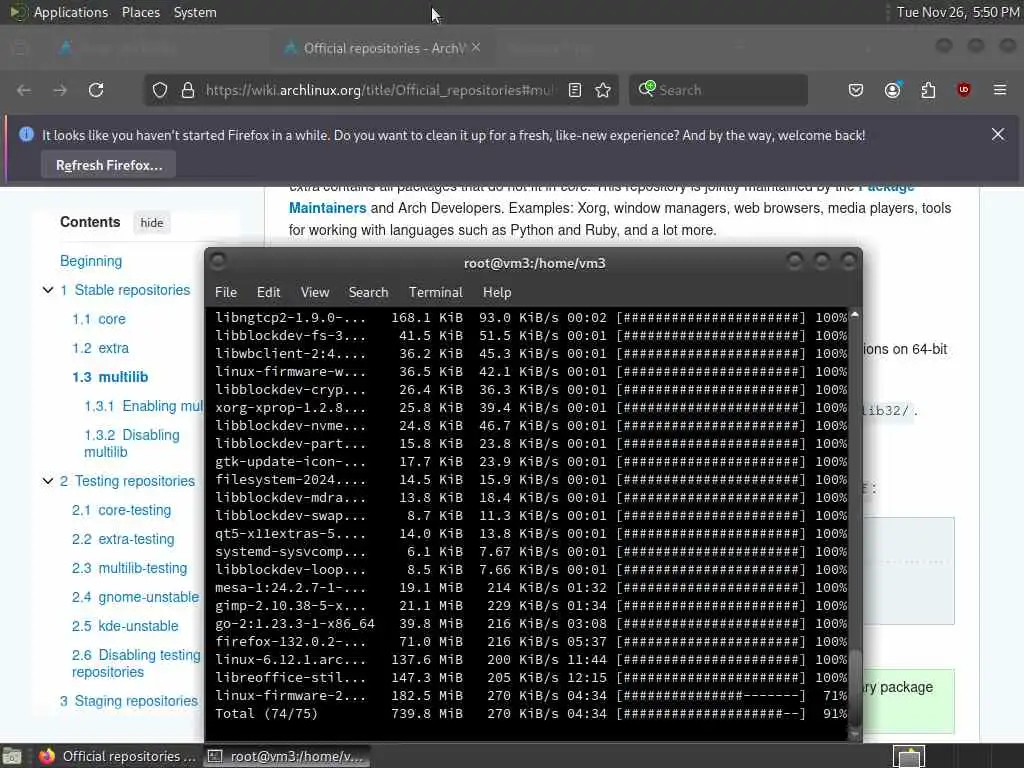The width and height of the screenshot is (1024, 768).
Task: Click the terminal window menu button at left of titlebar
Action: tap(219, 261)
